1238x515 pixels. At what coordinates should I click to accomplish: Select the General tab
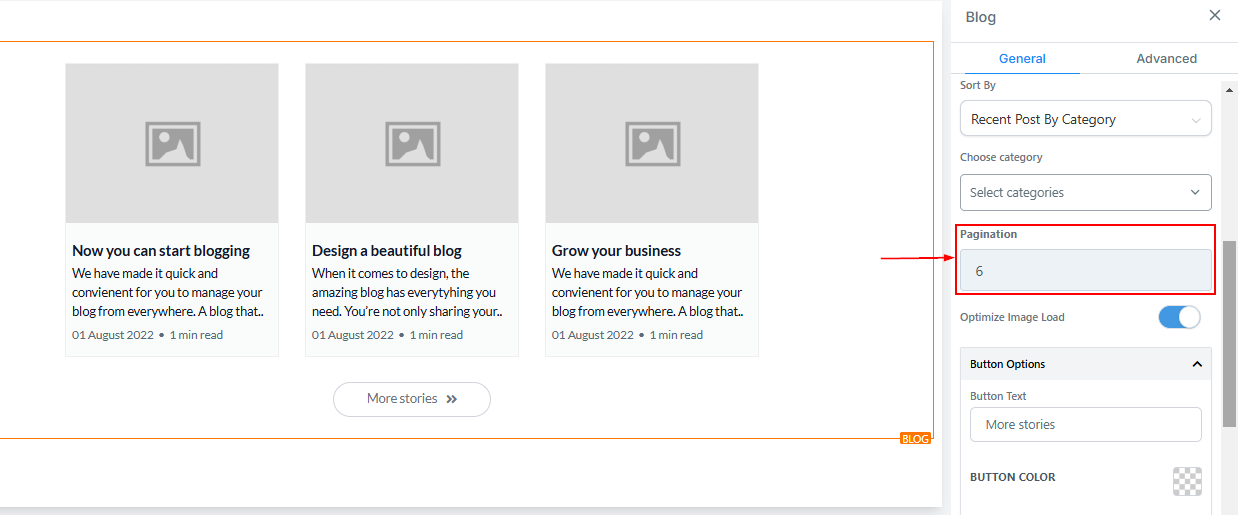pyautogui.click(x=1022, y=59)
